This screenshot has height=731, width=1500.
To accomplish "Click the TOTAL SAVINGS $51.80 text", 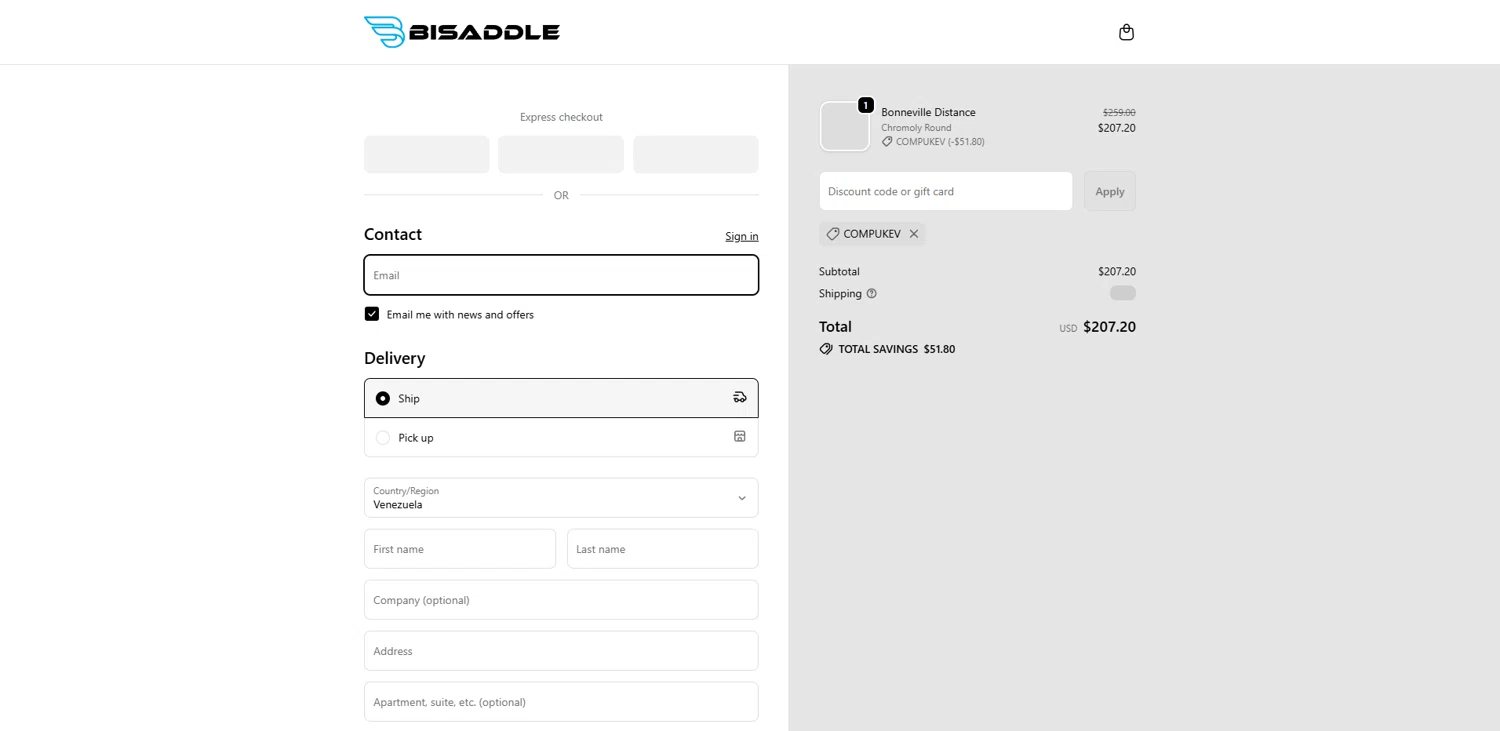I will (897, 349).
